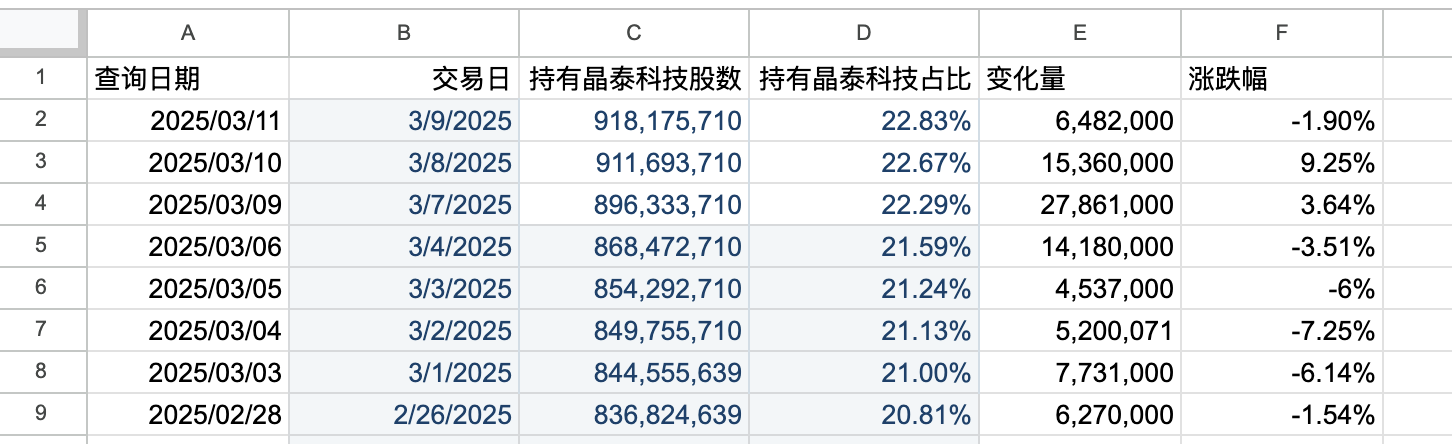Click shares cell 836,824,639
Screen dimensions: 1452x444
(633, 414)
